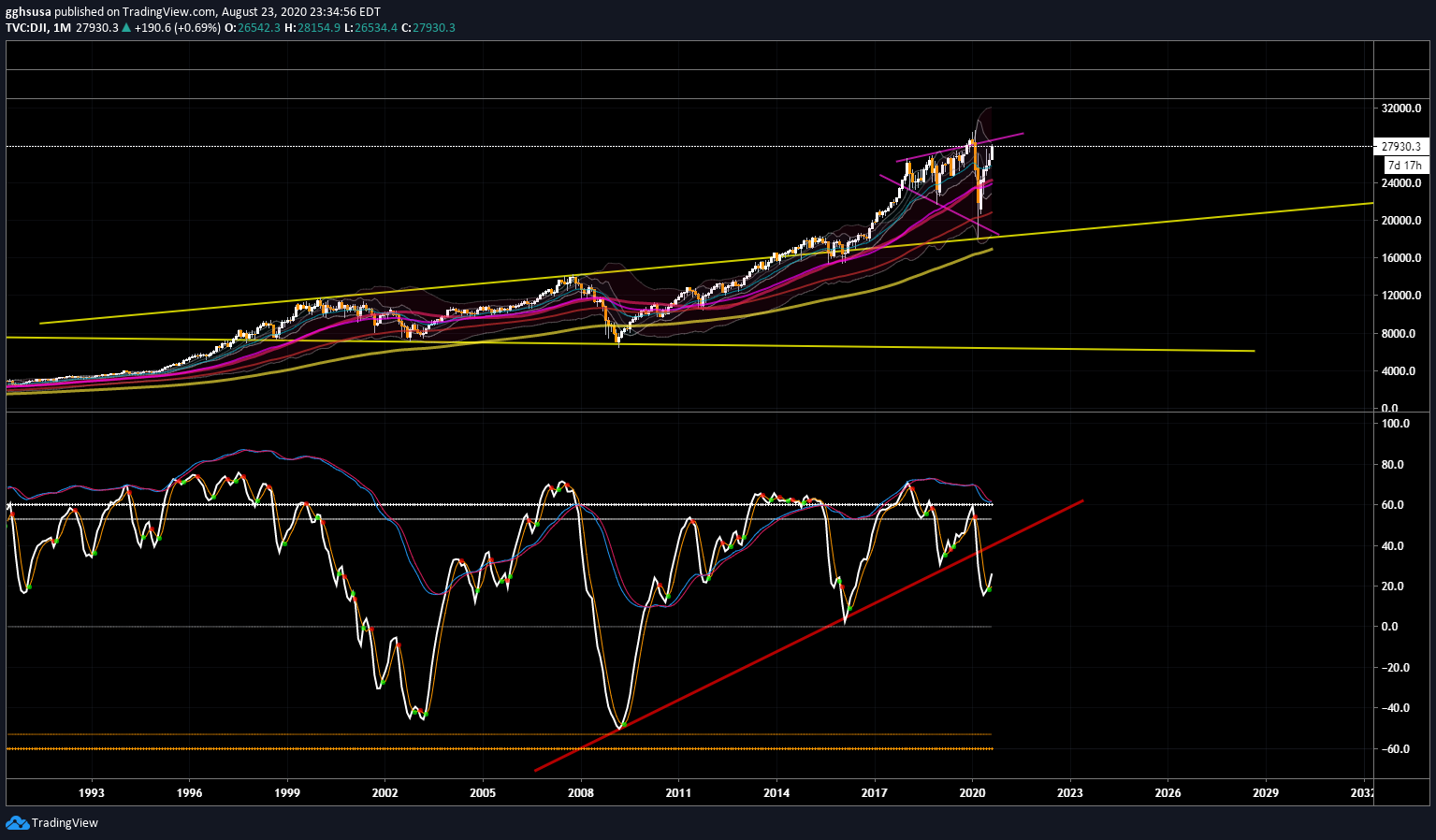Click the 2023 time axis label
Viewport: 1436px width, 840px height.
point(1070,793)
